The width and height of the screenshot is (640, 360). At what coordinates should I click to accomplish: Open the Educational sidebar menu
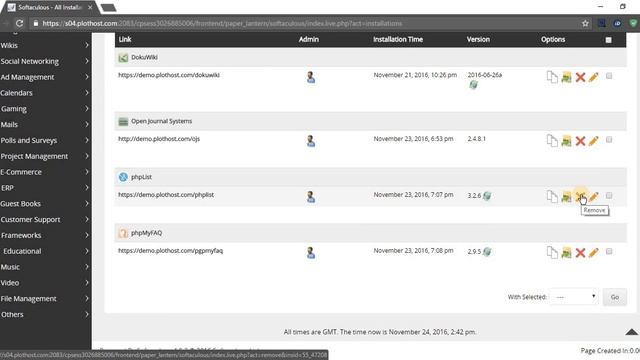pyautogui.click(x=45, y=251)
